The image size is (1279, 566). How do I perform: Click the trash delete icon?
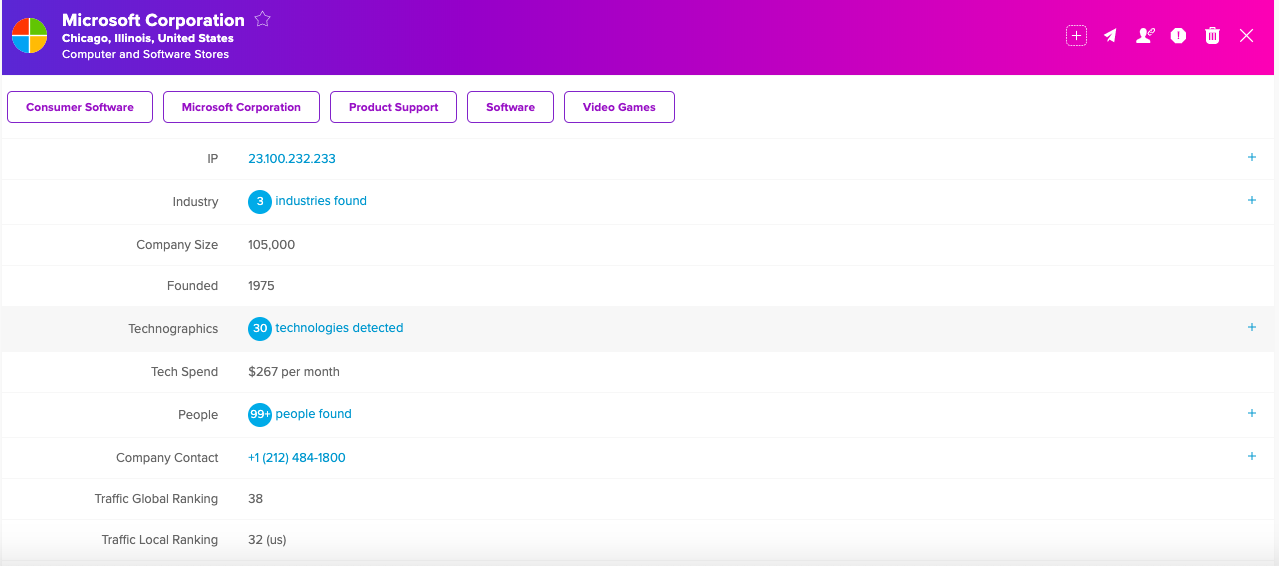pyautogui.click(x=1212, y=36)
